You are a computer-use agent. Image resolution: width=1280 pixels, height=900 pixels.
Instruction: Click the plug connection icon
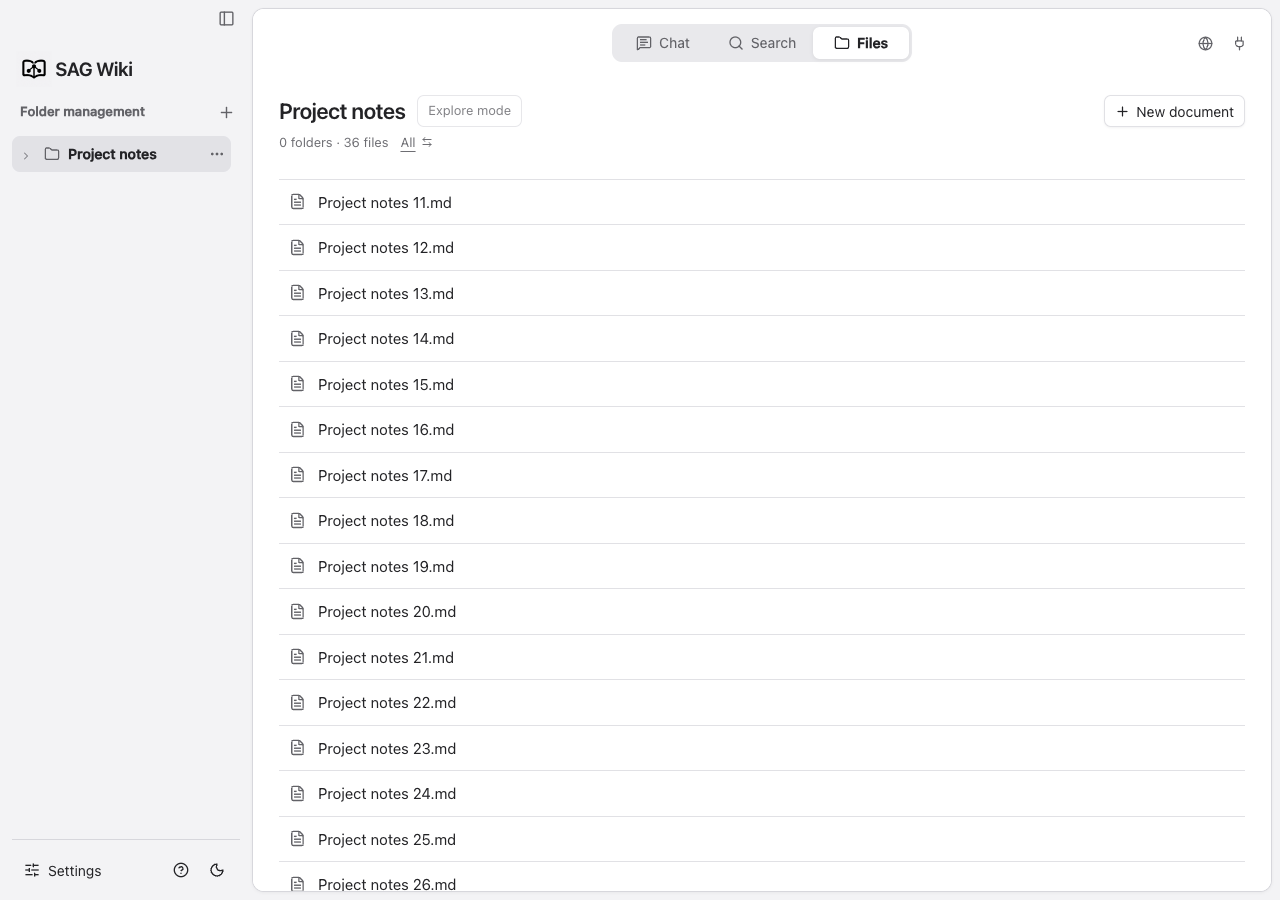click(1239, 43)
